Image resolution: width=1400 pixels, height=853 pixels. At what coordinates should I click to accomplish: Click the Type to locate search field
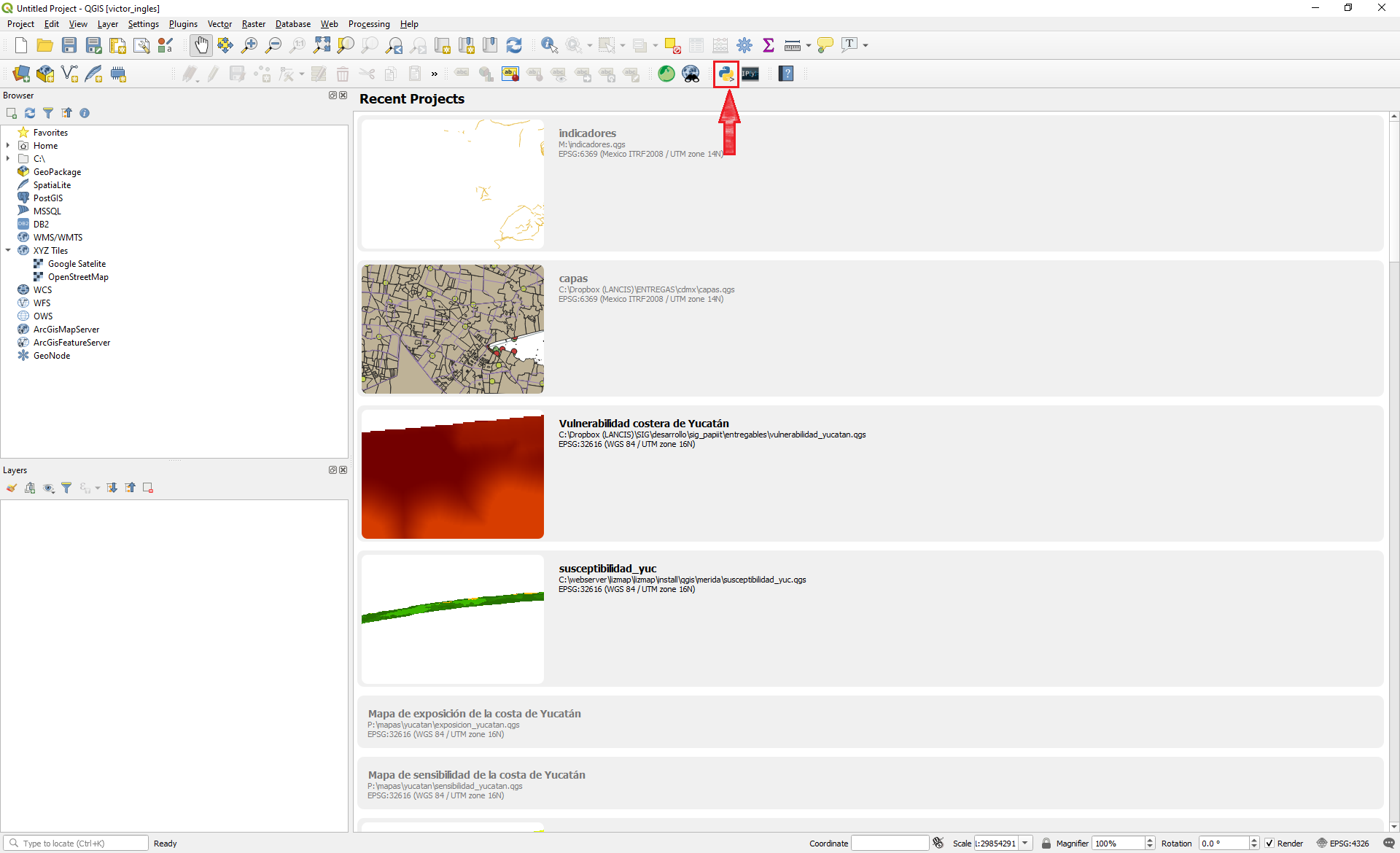point(77,843)
